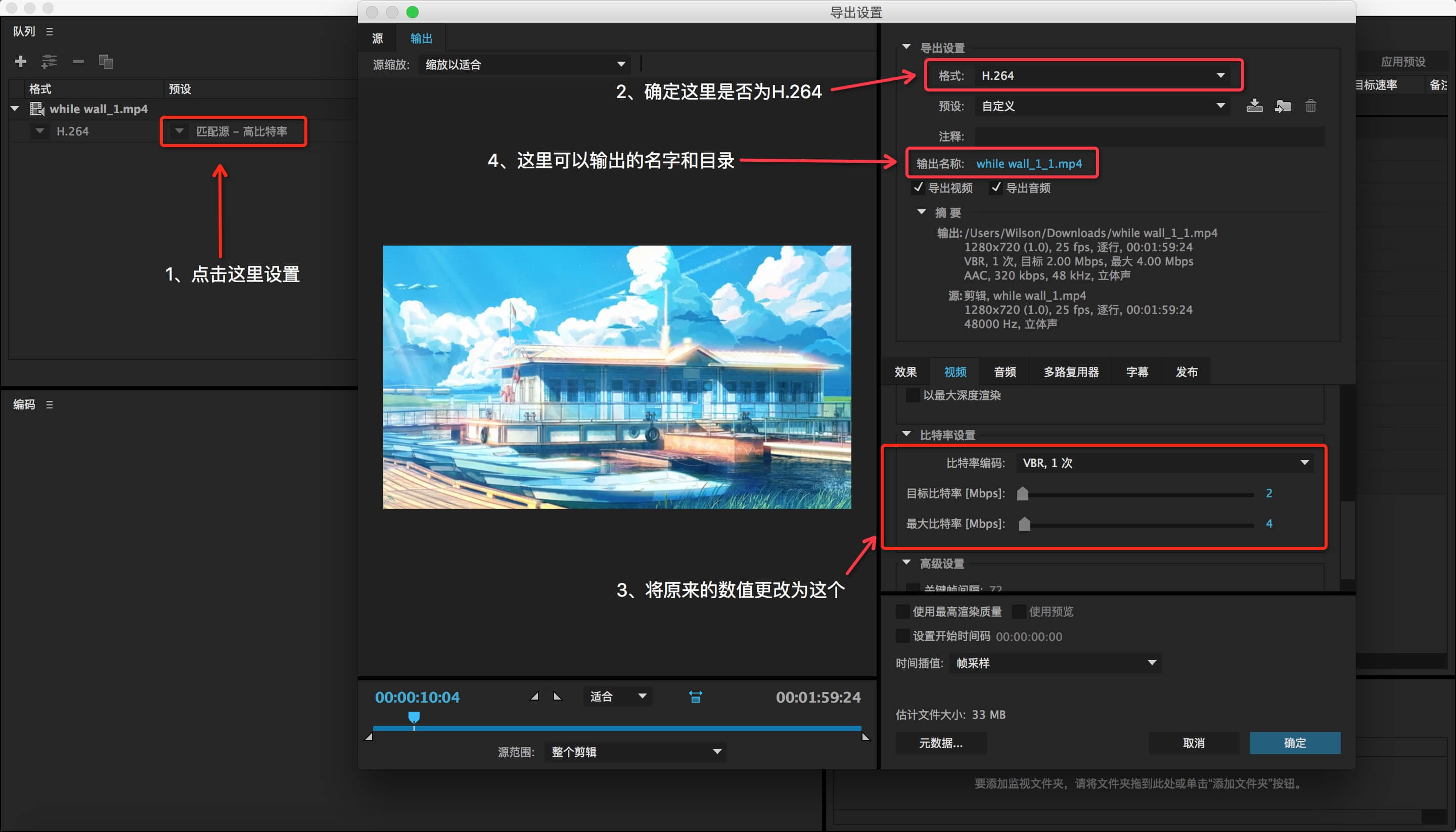The width and height of the screenshot is (1456, 832).
Task: Enable 使用最高渲染质量 checkbox
Action: point(902,612)
